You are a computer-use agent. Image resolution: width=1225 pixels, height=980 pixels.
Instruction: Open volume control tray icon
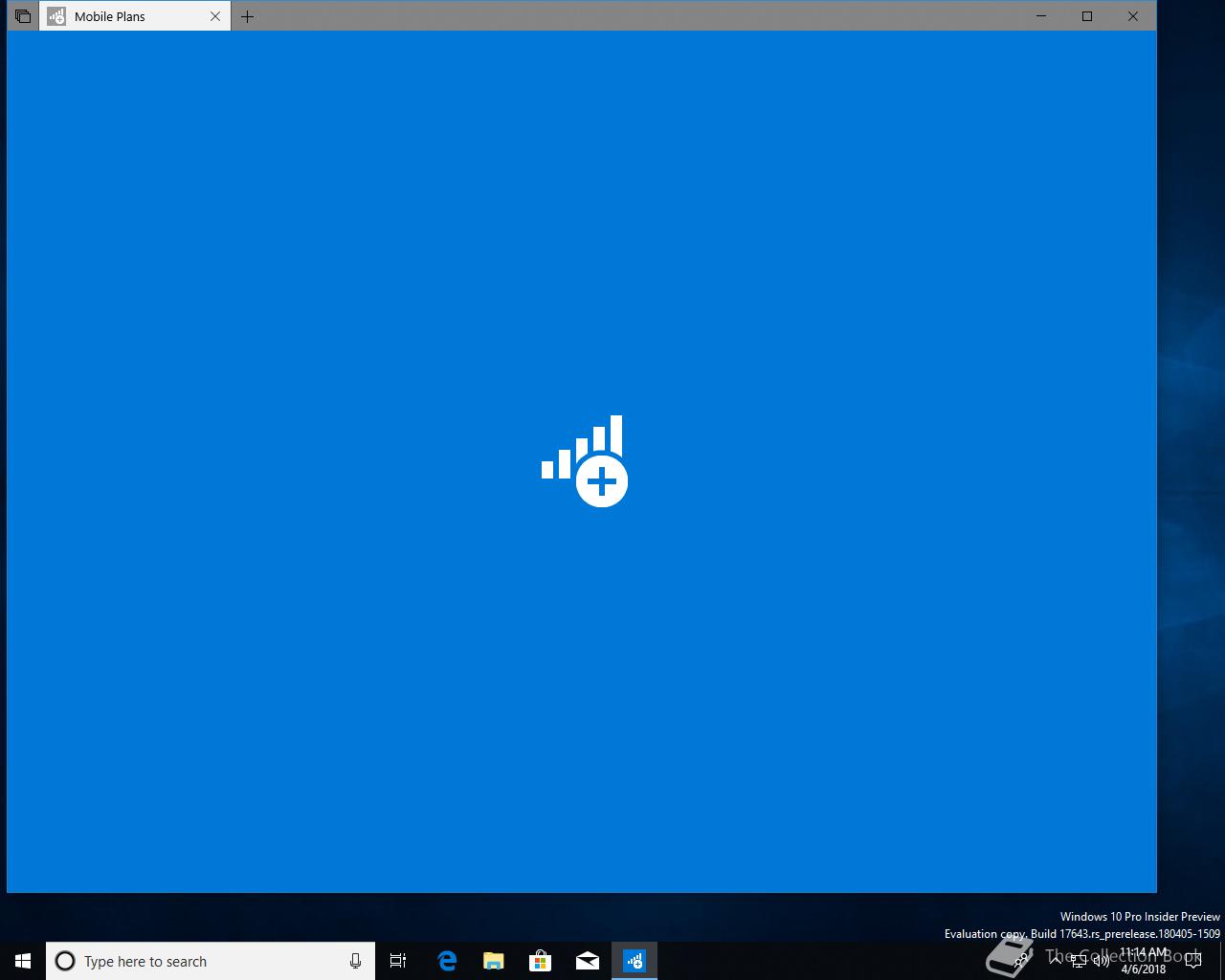tap(1102, 961)
